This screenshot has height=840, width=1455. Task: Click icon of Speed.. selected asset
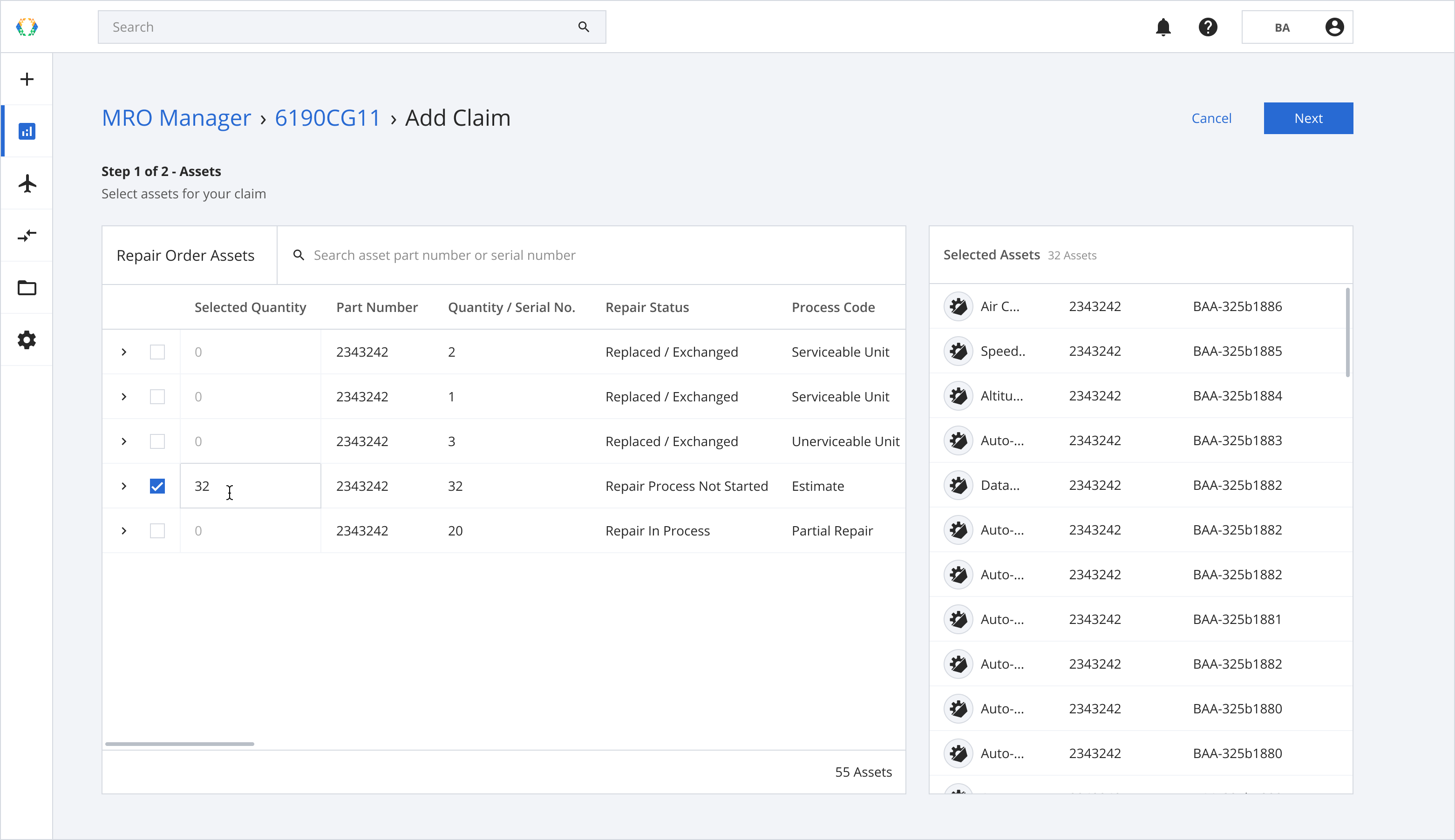pos(958,351)
